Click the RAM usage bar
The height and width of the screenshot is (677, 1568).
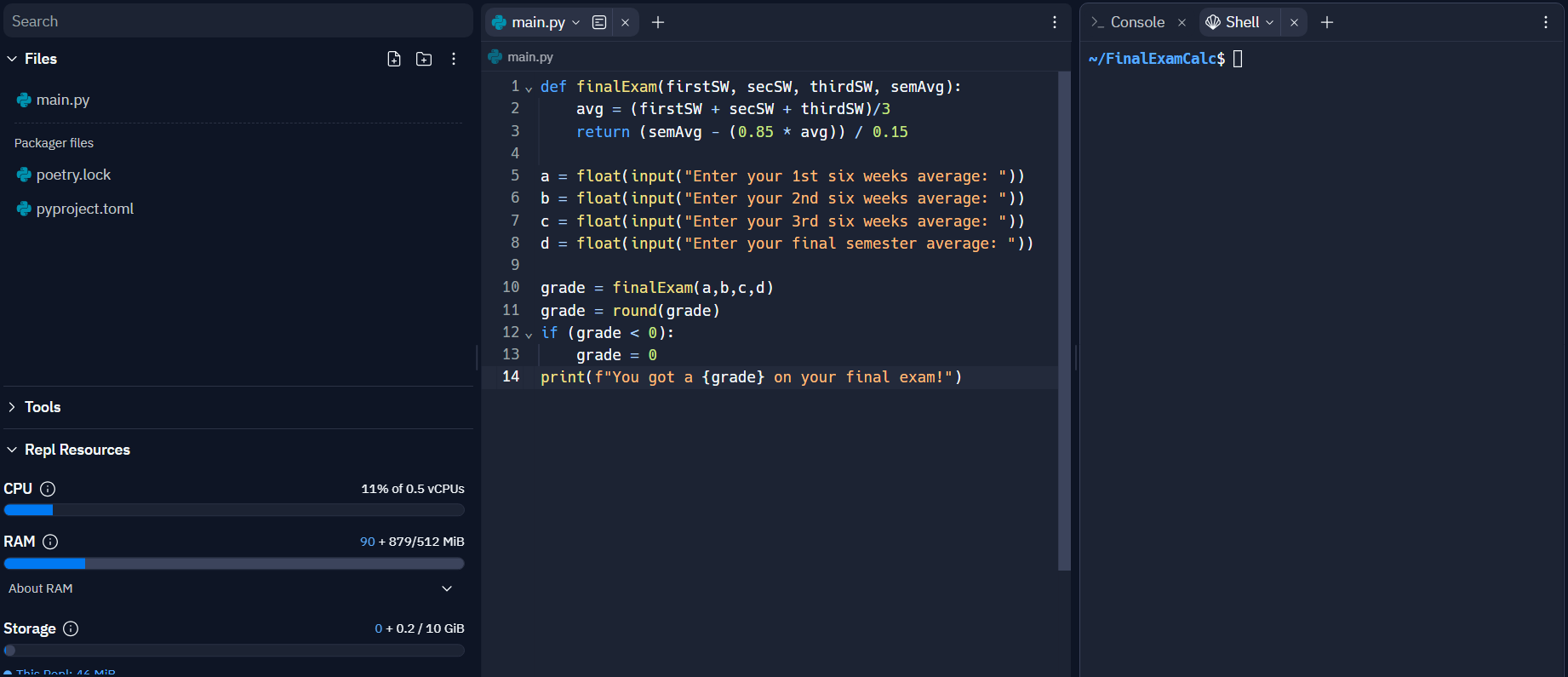coord(234,563)
